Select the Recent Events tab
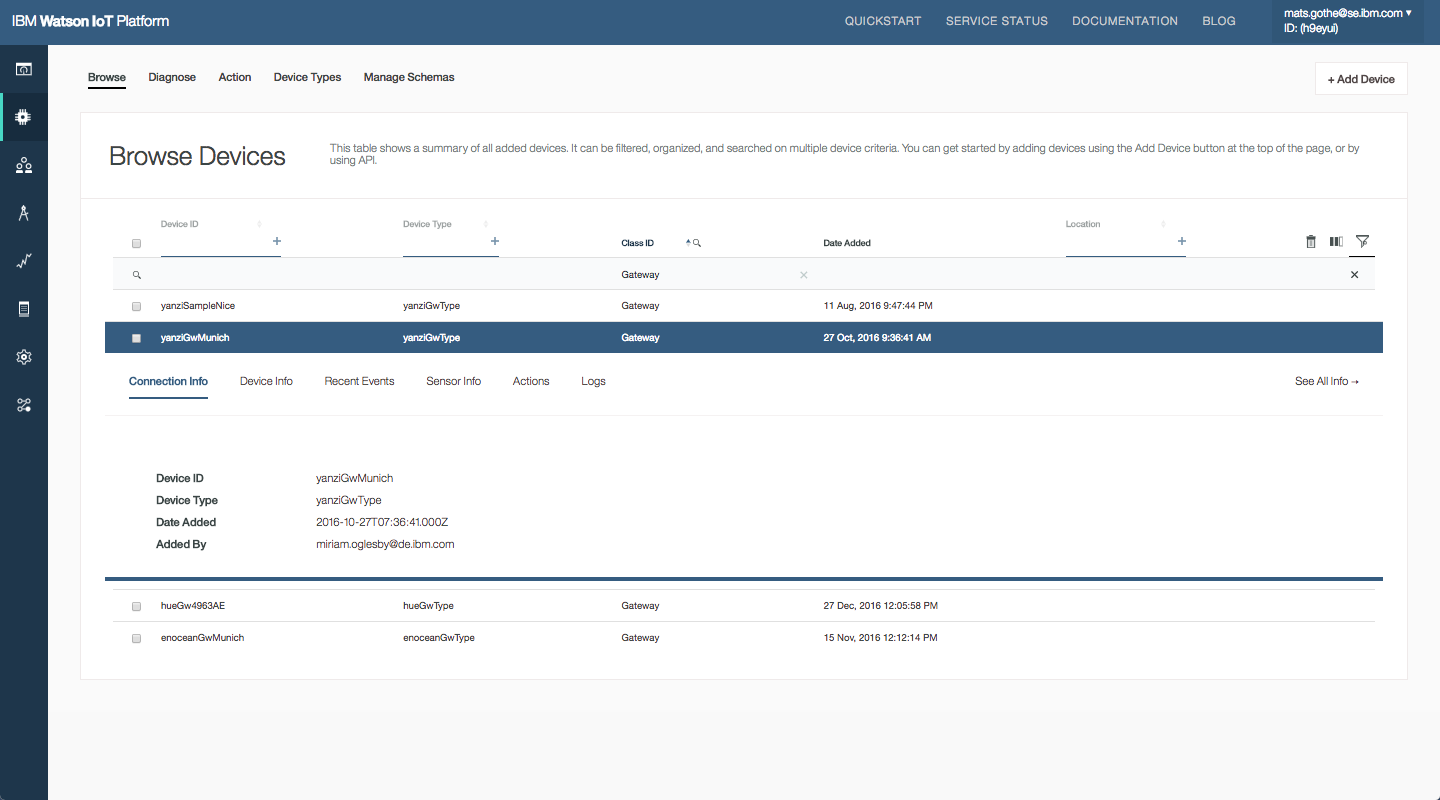This screenshot has height=800, width=1440. tap(359, 381)
